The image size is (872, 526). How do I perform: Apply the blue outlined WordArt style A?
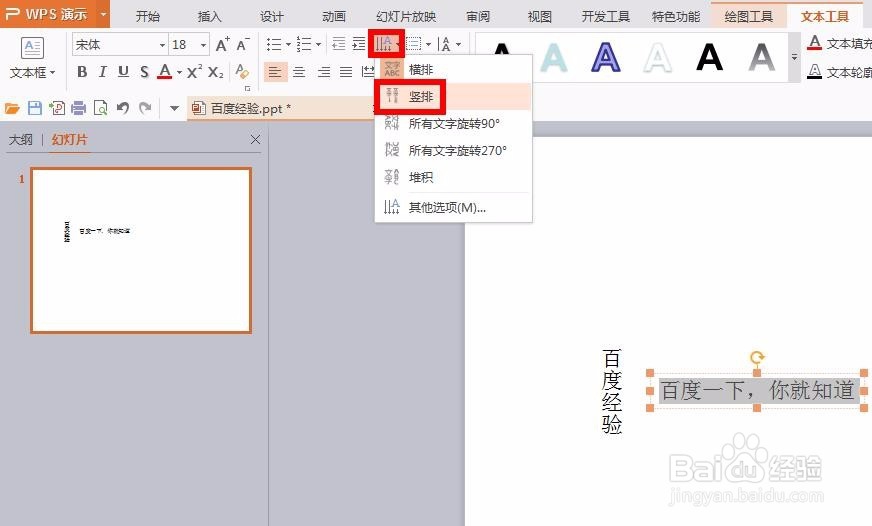click(x=606, y=57)
